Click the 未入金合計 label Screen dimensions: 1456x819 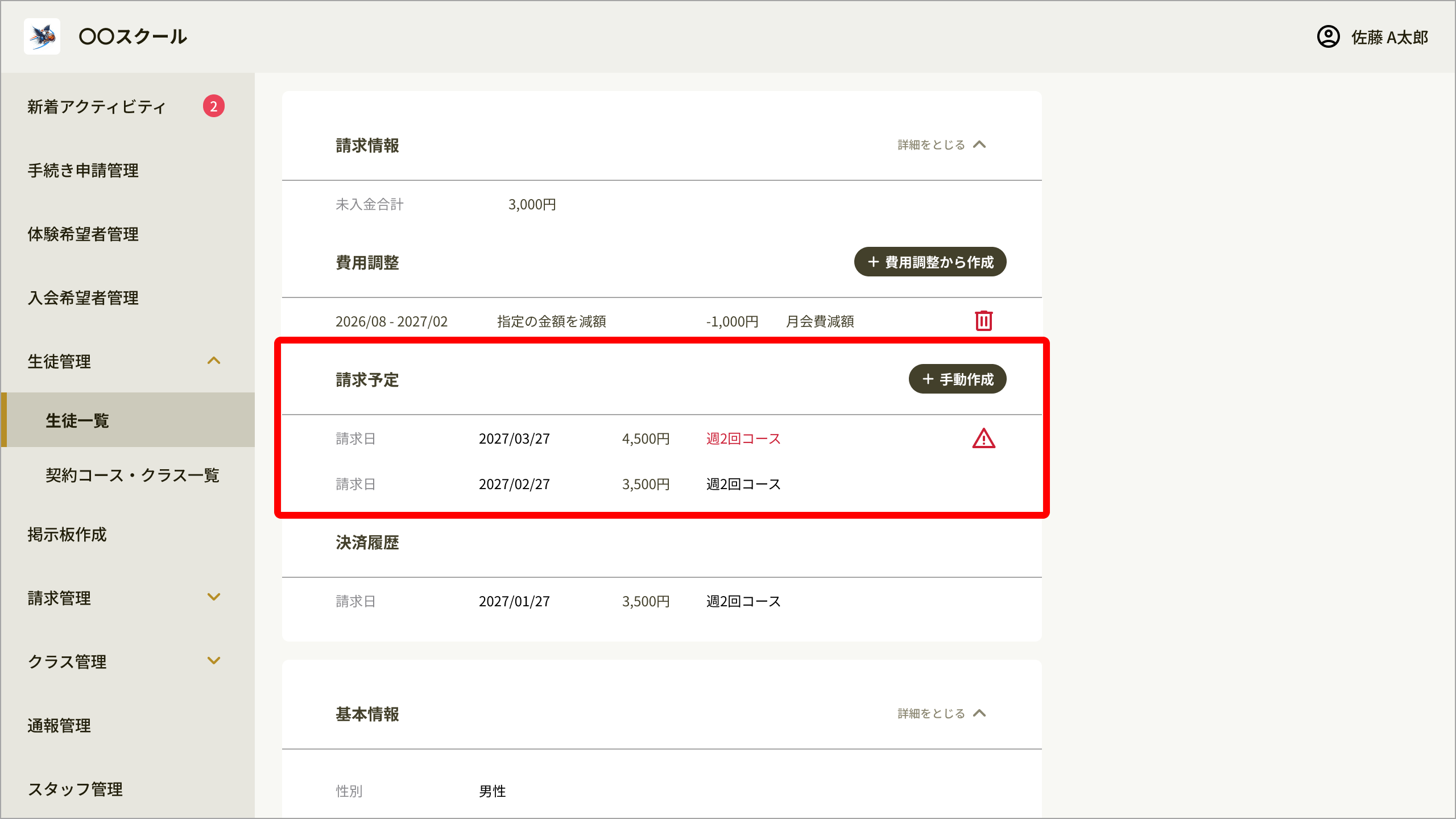(370, 204)
